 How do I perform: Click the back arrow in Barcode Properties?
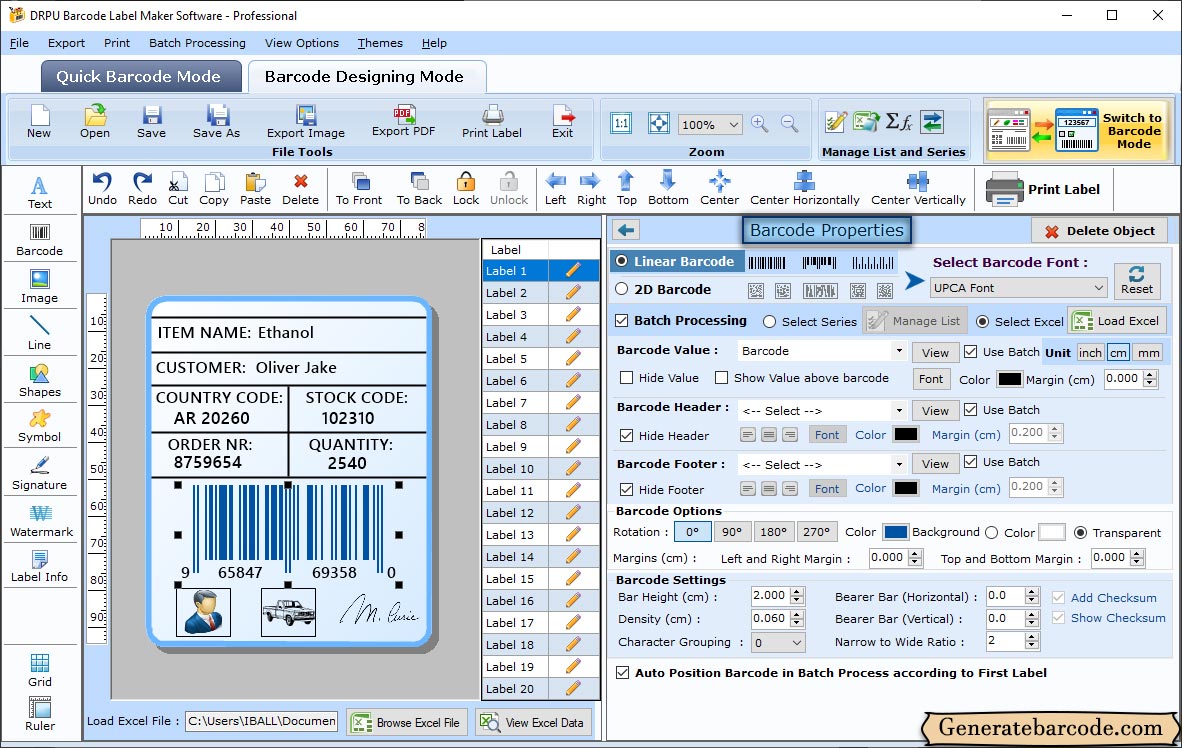point(626,230)
